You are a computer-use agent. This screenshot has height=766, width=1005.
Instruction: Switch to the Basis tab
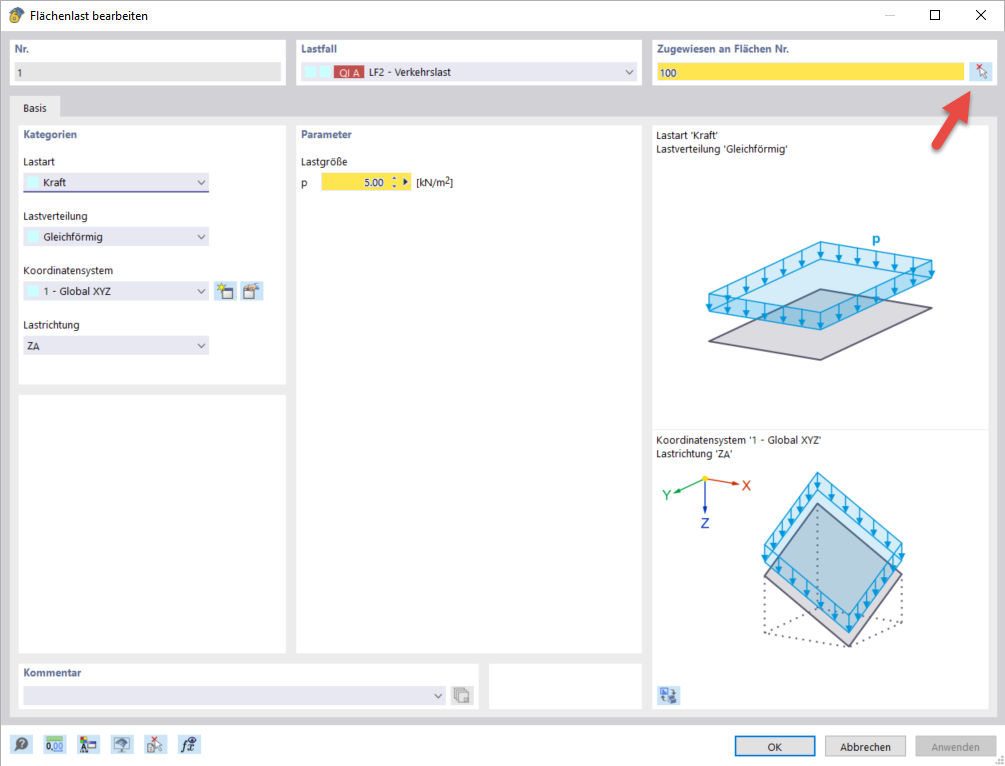pos(36,107)
